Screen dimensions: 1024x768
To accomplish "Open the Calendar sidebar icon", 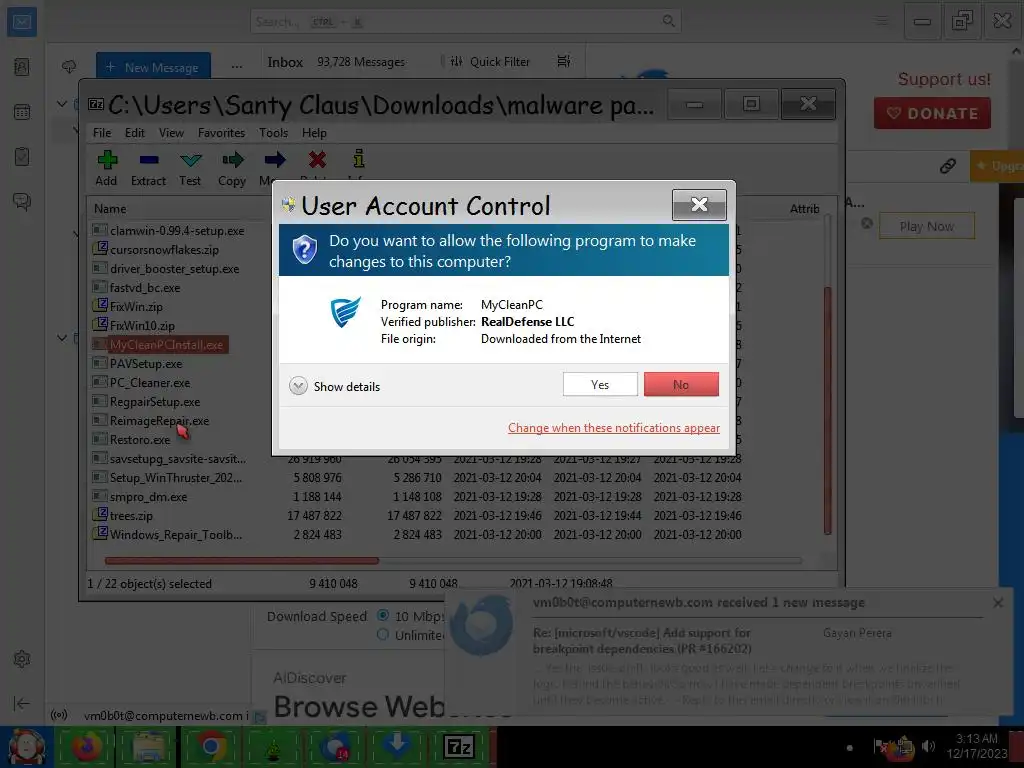I will (x=22, y=112).
